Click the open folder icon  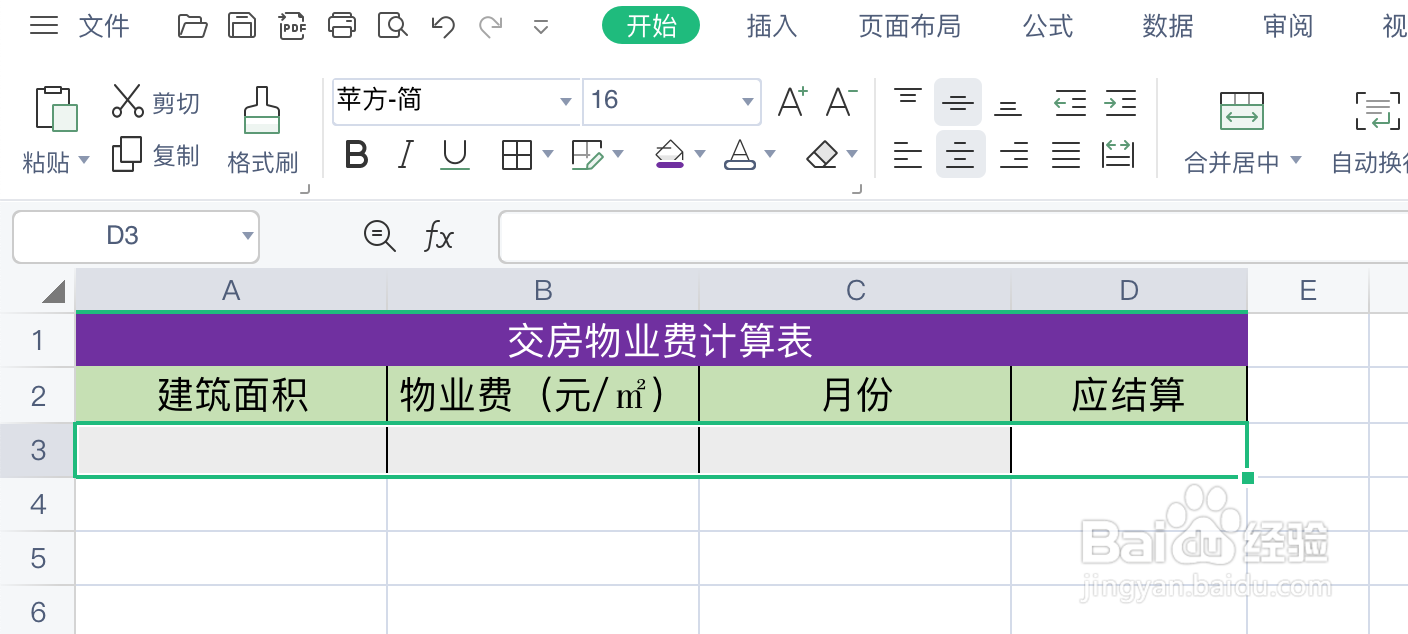[x=192, y=26]
